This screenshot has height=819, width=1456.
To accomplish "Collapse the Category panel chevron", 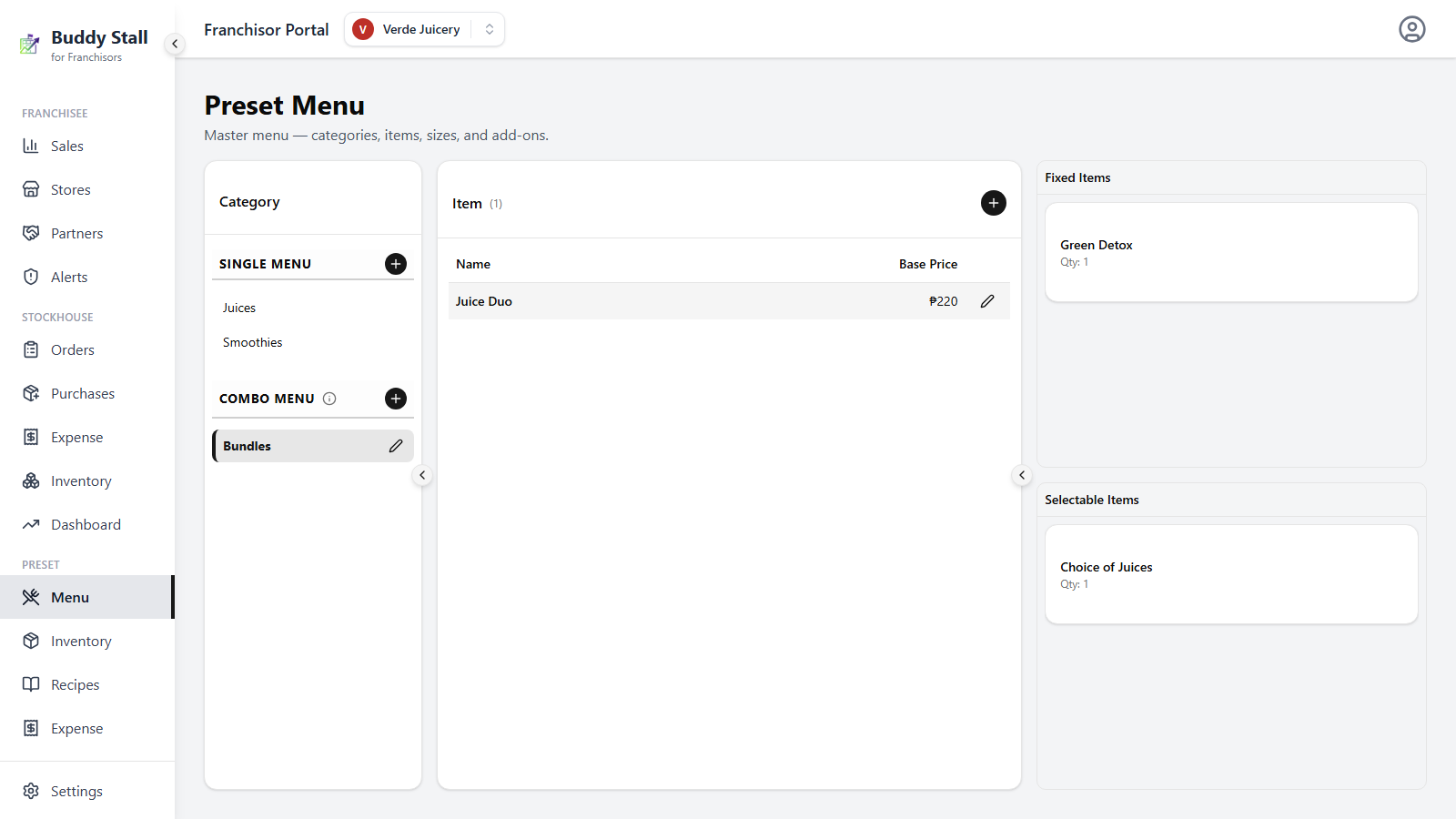I will point(422,475).
